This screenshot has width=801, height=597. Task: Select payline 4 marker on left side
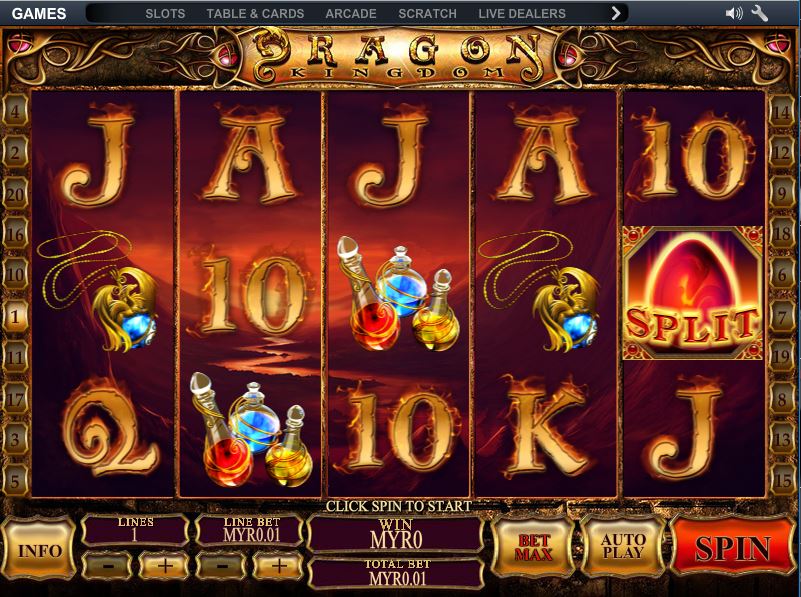[15, 111]
